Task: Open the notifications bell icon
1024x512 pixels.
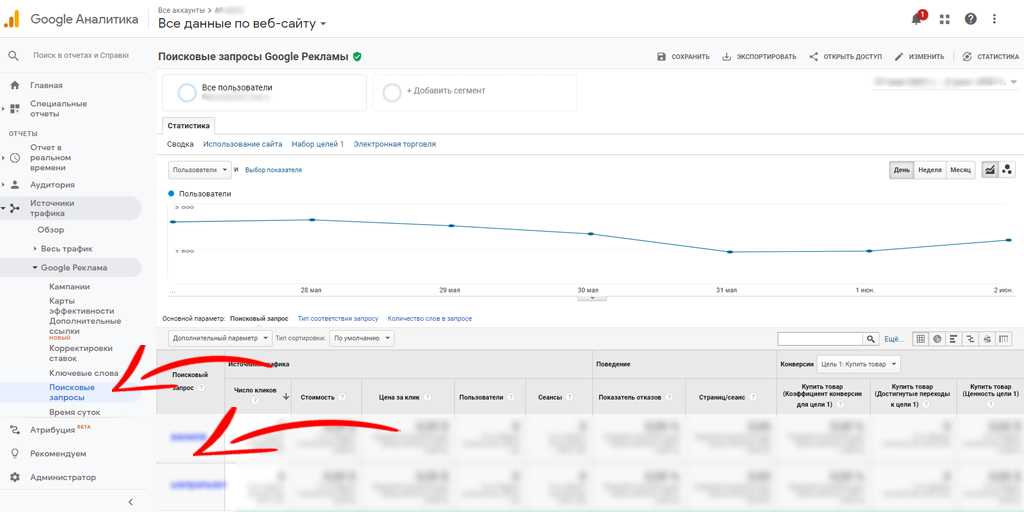Action: [x=917, y=19]
